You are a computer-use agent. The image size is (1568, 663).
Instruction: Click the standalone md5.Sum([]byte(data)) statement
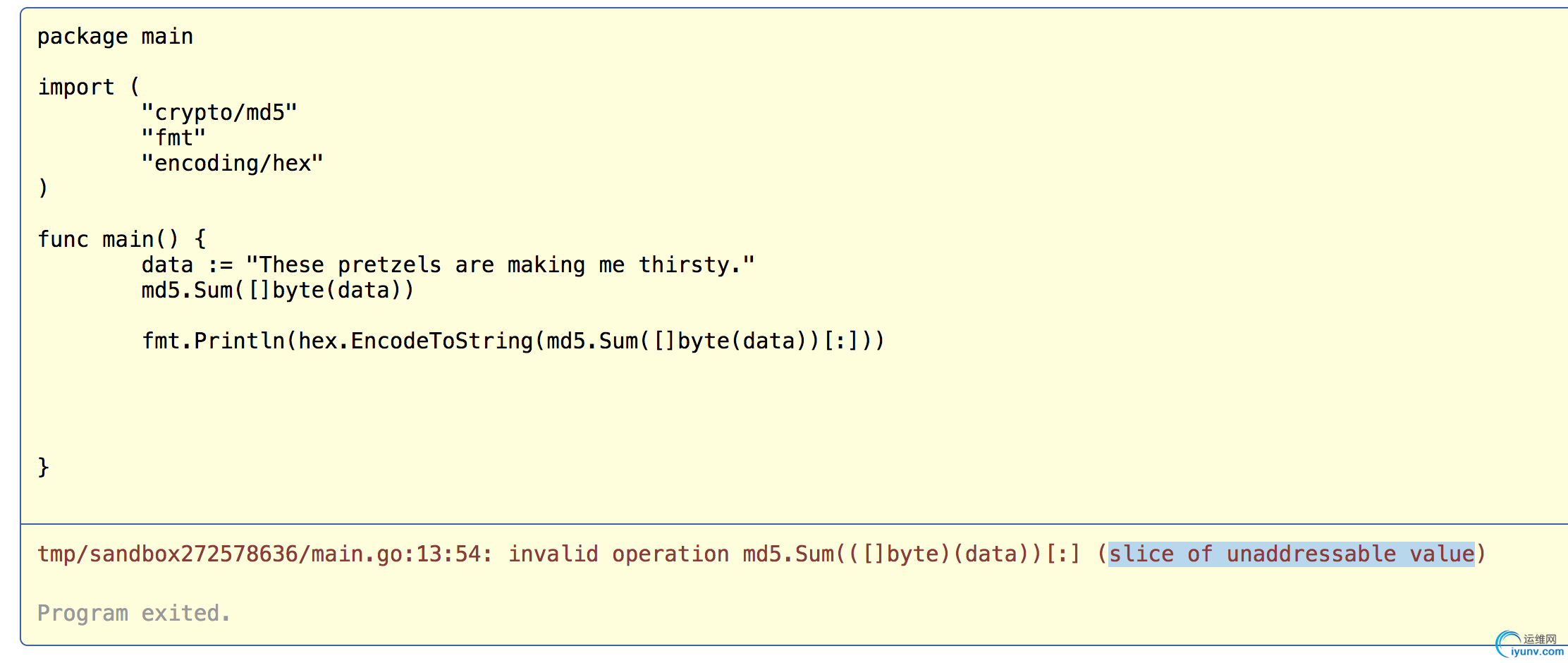277,291
